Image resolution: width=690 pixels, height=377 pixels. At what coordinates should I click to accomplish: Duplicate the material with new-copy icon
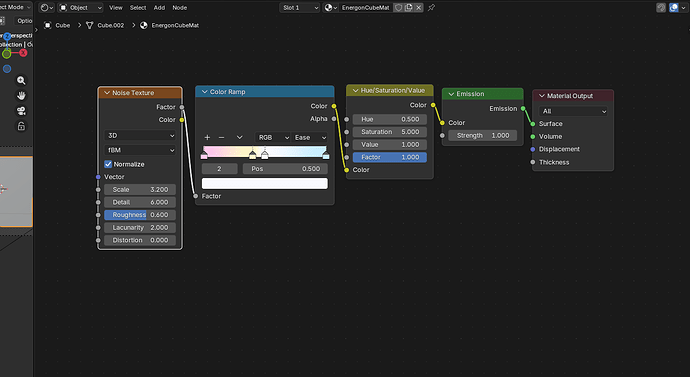408,7
